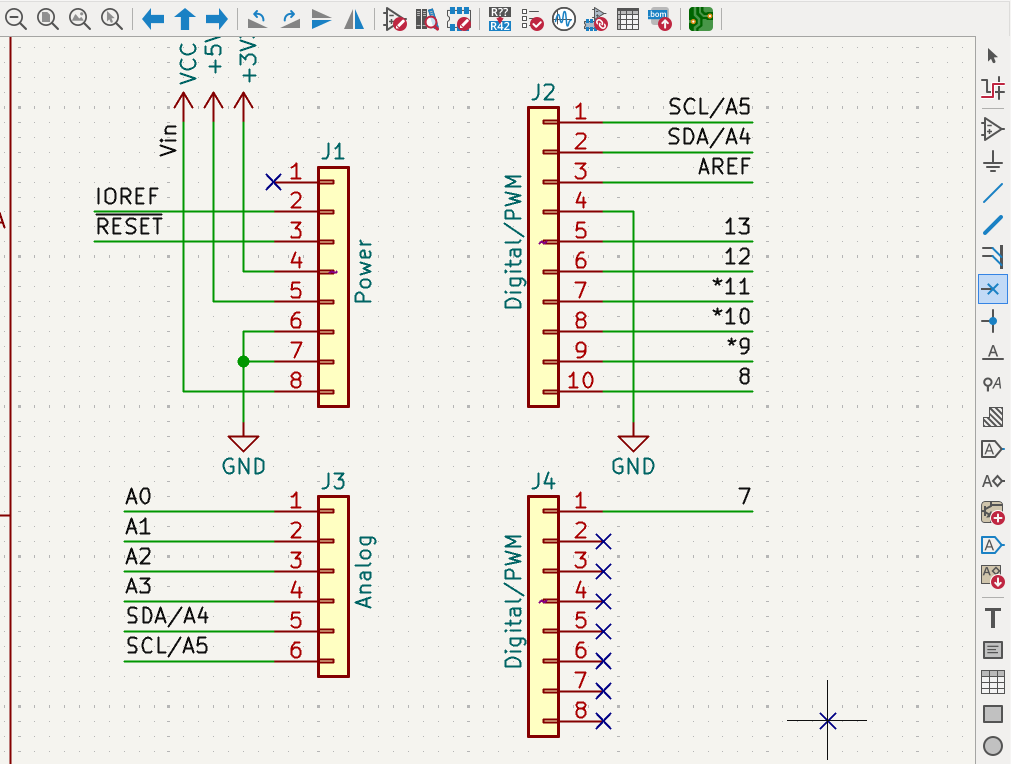Screen dimensions: 1011x764
Task: Choose the Add Bus tool
Action: click(992, 225)
